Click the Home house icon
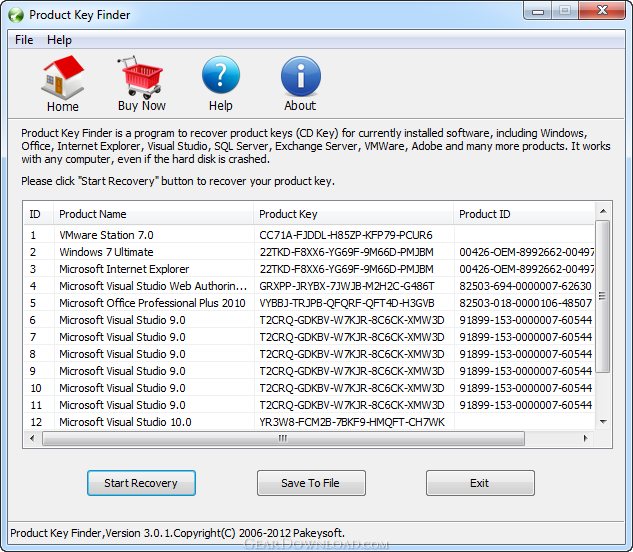Viewport: 633px width, 552px height. click(63, 78)
